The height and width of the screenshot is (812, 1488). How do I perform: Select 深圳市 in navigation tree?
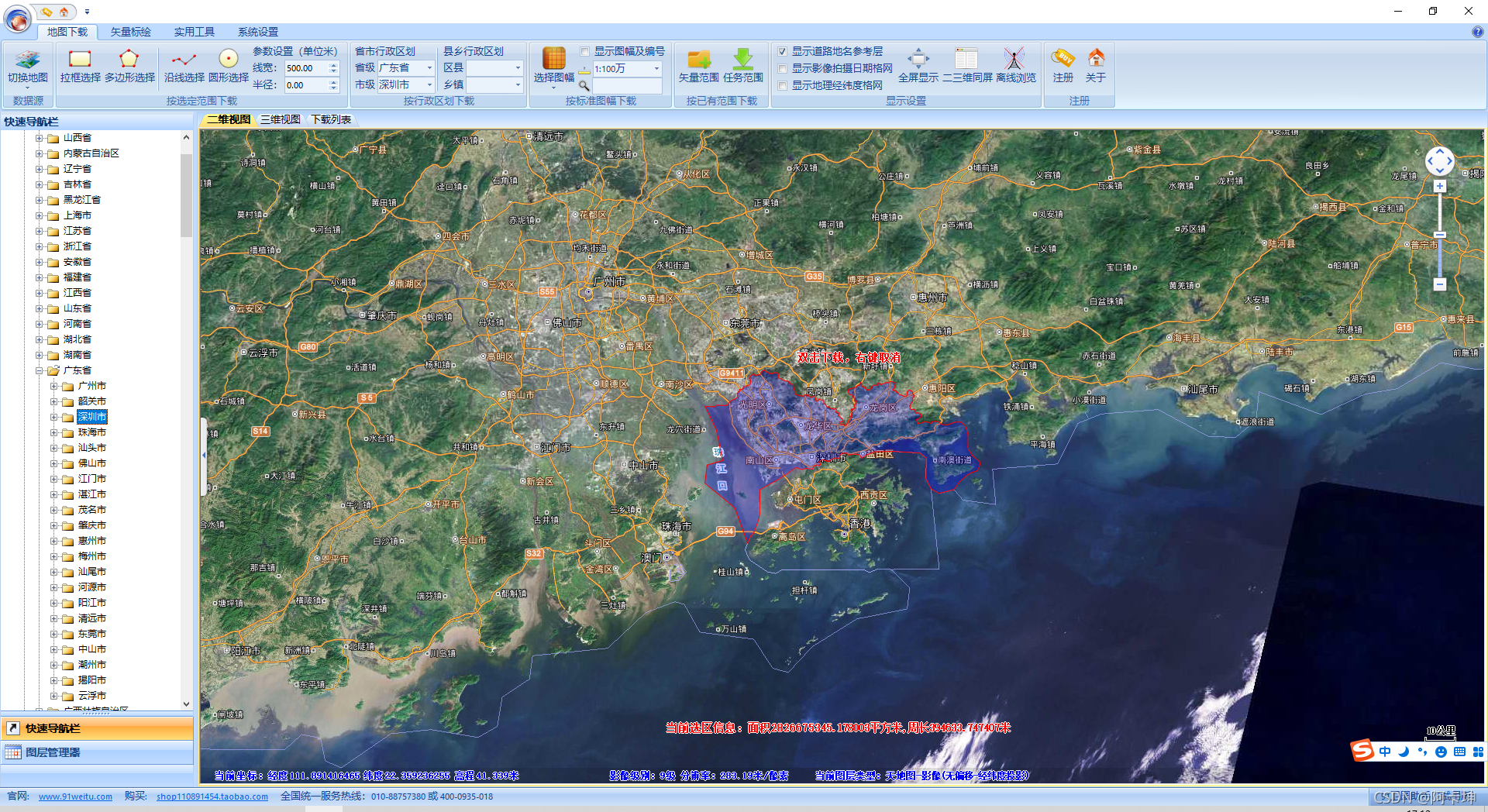click(91, 417)
